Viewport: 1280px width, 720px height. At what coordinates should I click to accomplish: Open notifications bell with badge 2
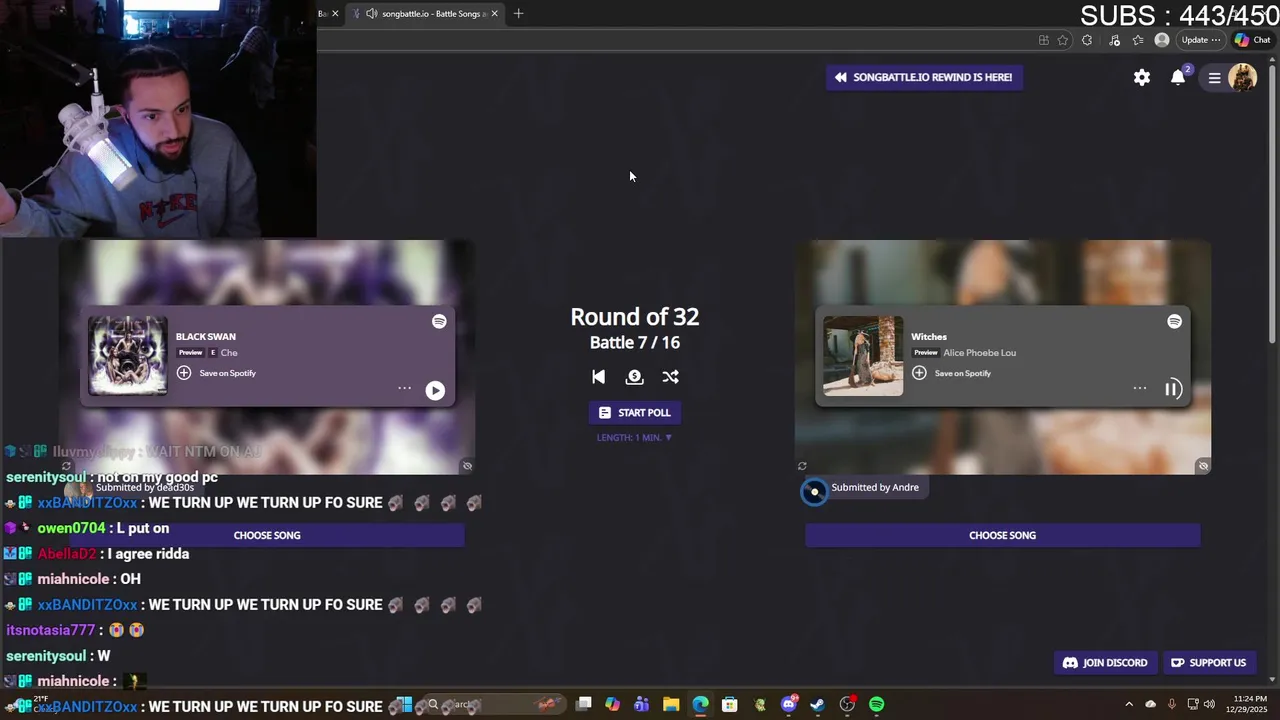coord(1179,76)
